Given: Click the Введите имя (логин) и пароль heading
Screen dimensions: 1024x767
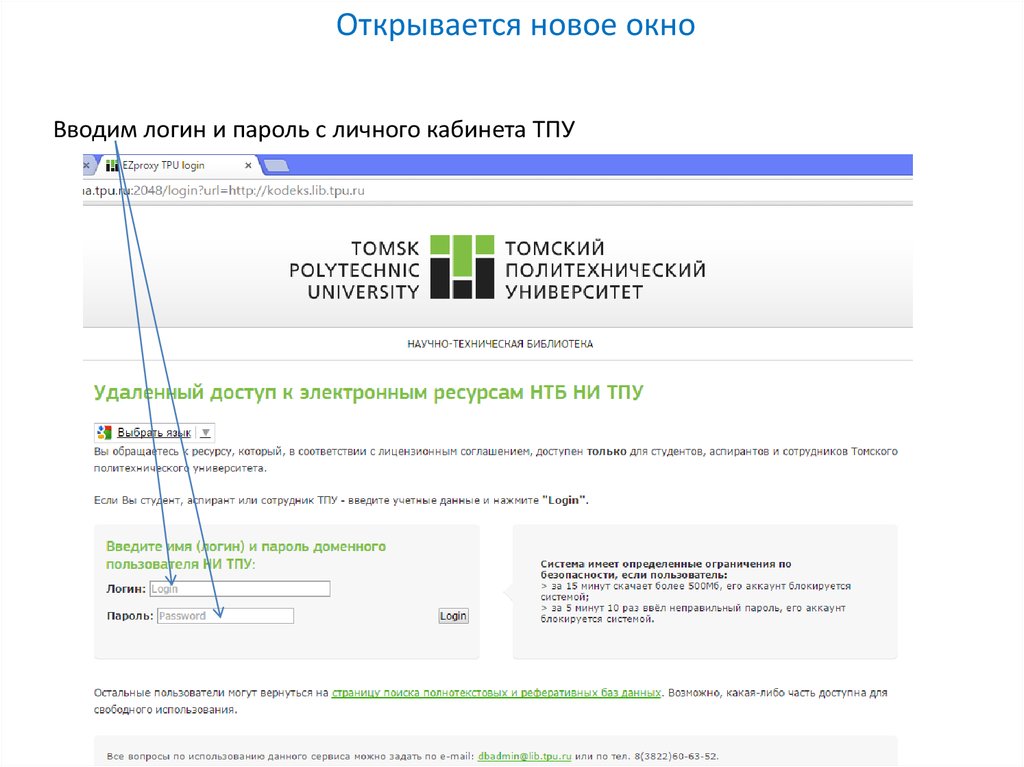Looking at the screenshot, I should click(246, 555).
